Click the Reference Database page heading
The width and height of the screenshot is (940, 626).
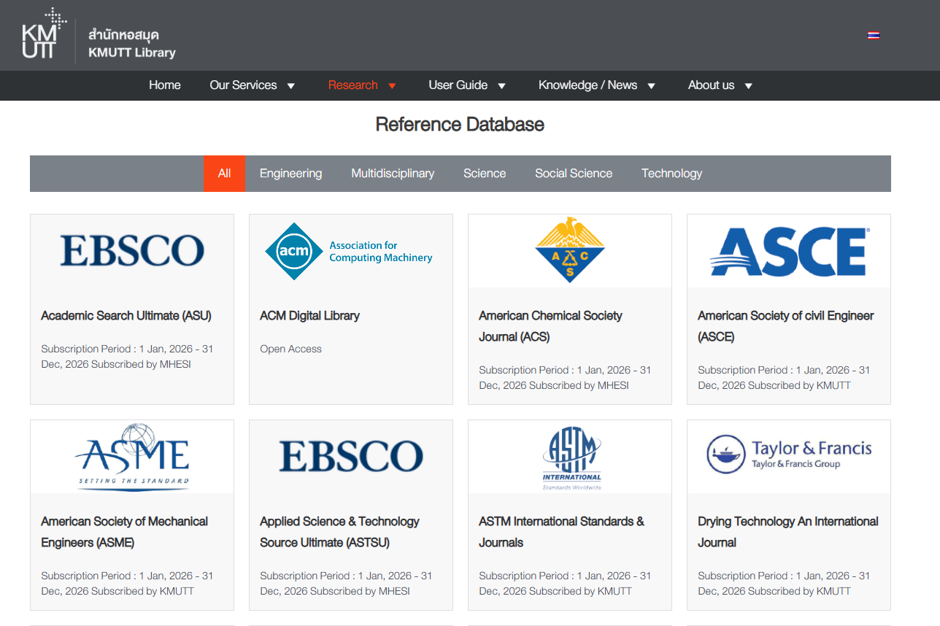(x=460, y=125)
